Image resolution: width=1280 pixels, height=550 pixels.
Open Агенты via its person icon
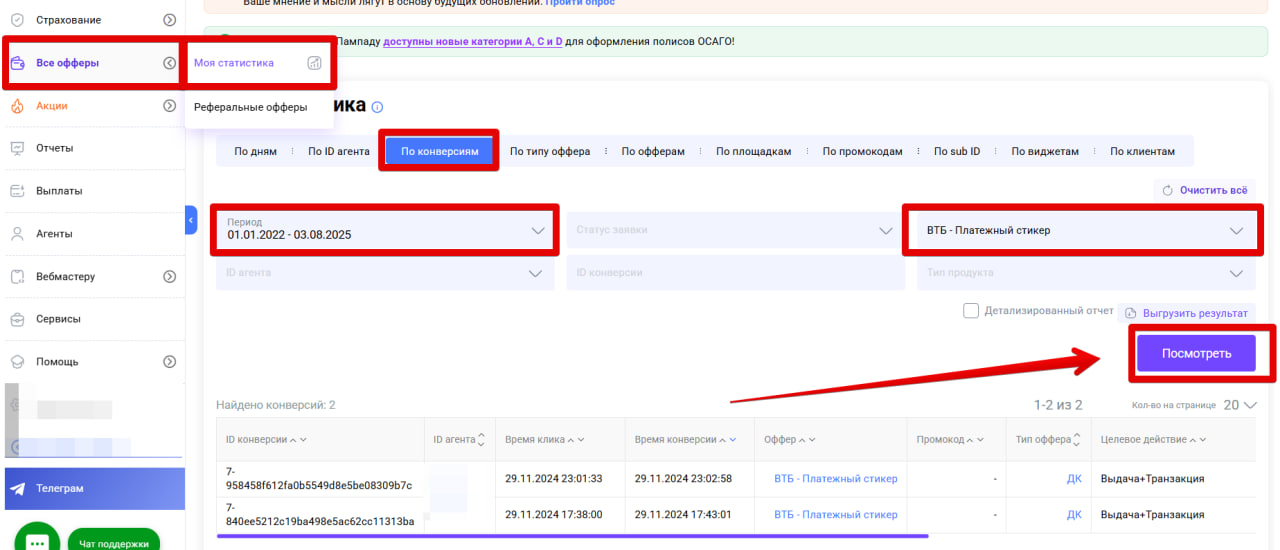pos(17,234)
